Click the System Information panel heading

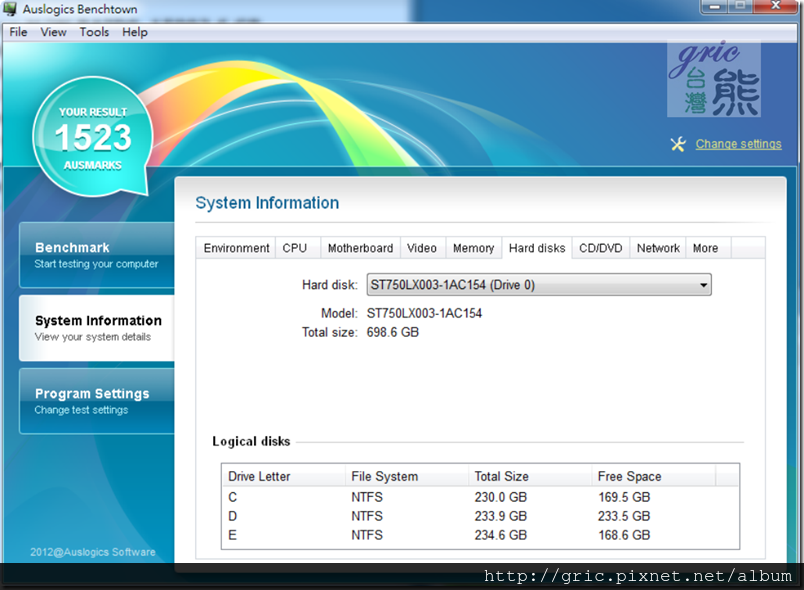point(267,203)
